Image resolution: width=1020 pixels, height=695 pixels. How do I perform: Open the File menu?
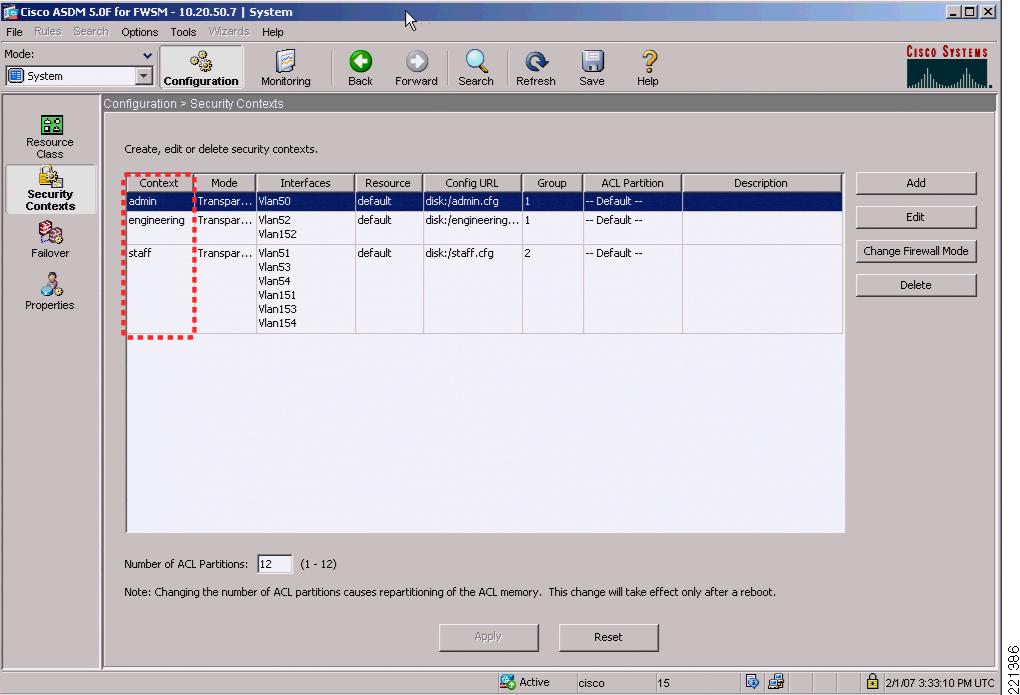point(14,32)
